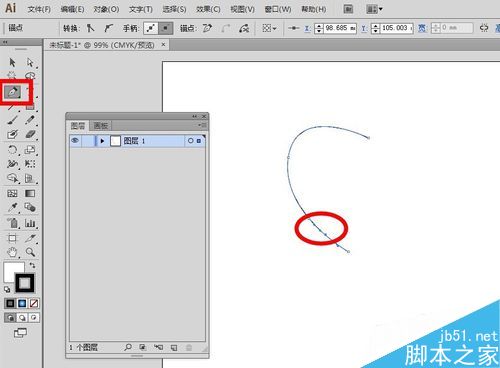
Task: Select the Selection tool black arrow
Action: (x=12, y=62)
